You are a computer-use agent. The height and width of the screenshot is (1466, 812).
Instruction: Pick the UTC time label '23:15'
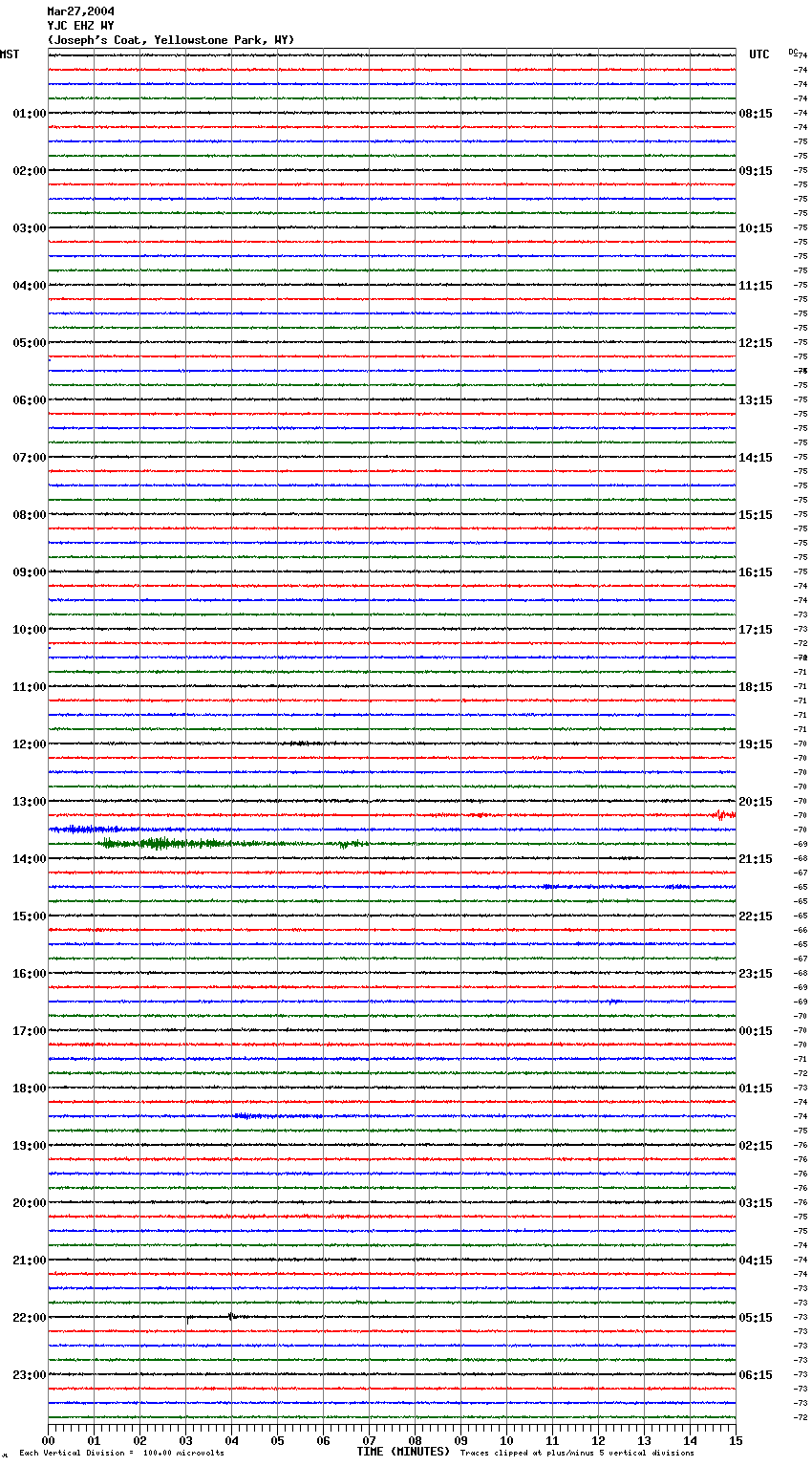(756, 974)
